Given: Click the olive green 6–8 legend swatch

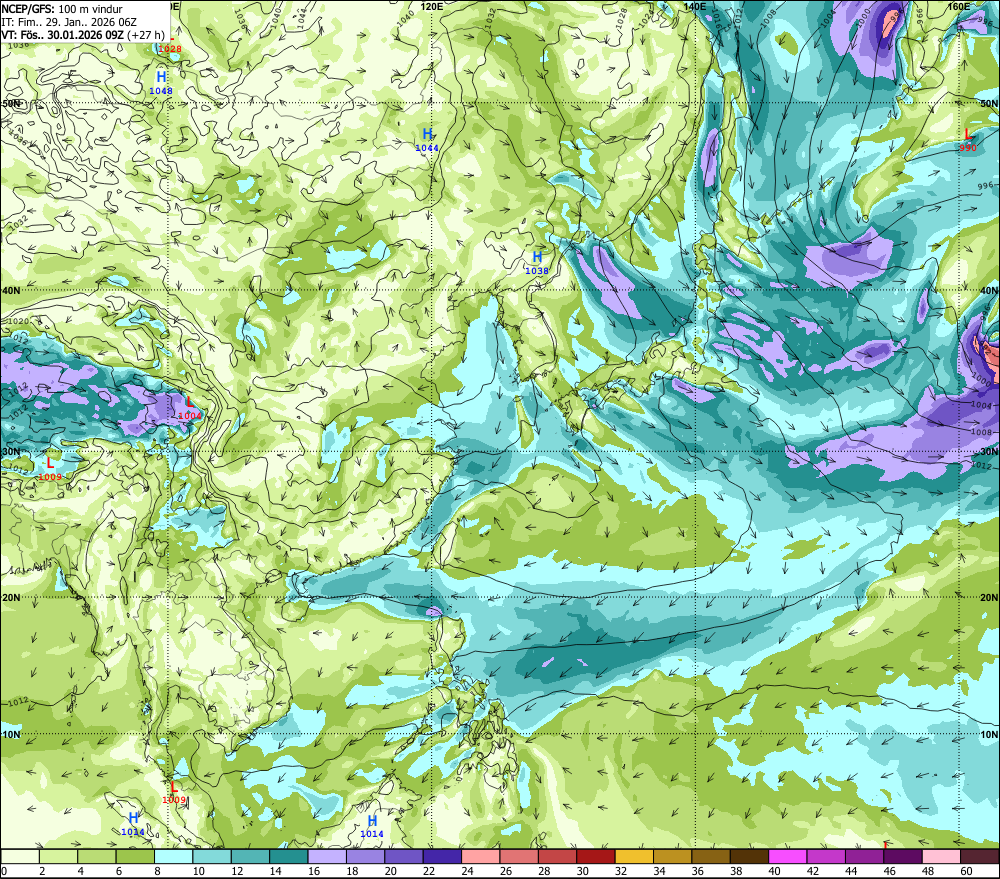Looking at the screenshot, I should (135, 856).
